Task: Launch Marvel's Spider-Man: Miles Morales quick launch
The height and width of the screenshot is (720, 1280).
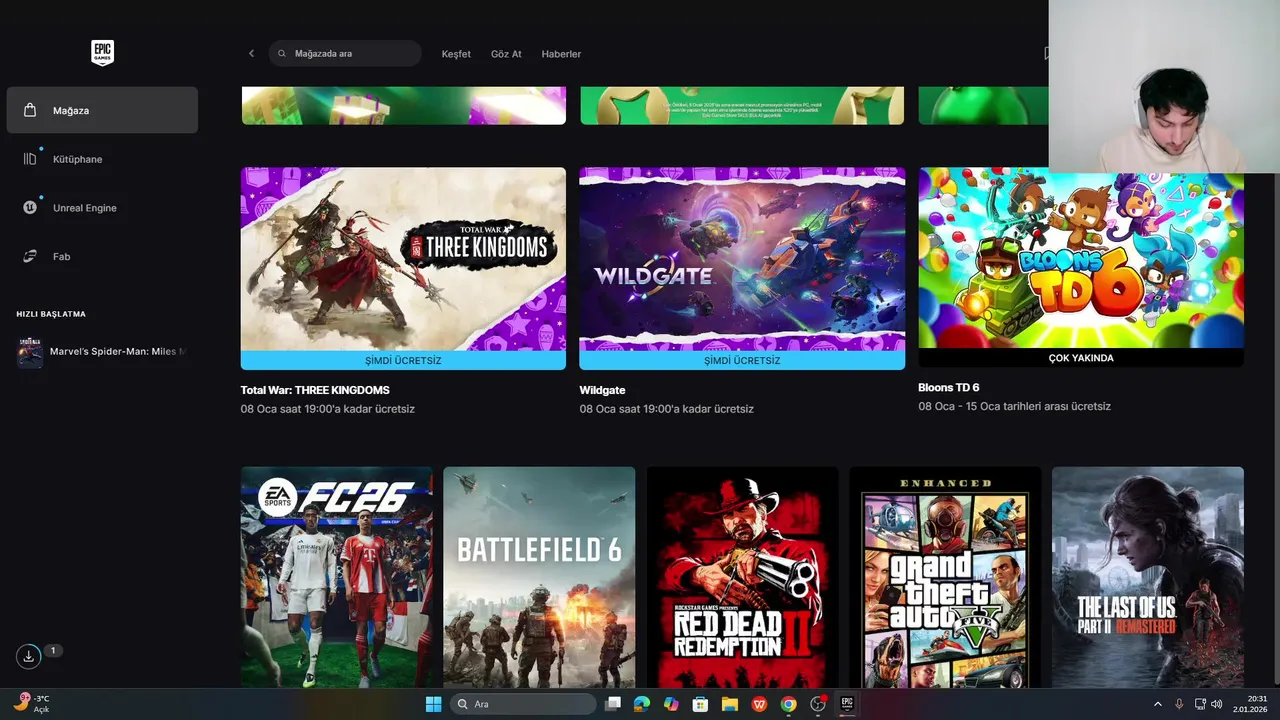Action: [102, 352]
